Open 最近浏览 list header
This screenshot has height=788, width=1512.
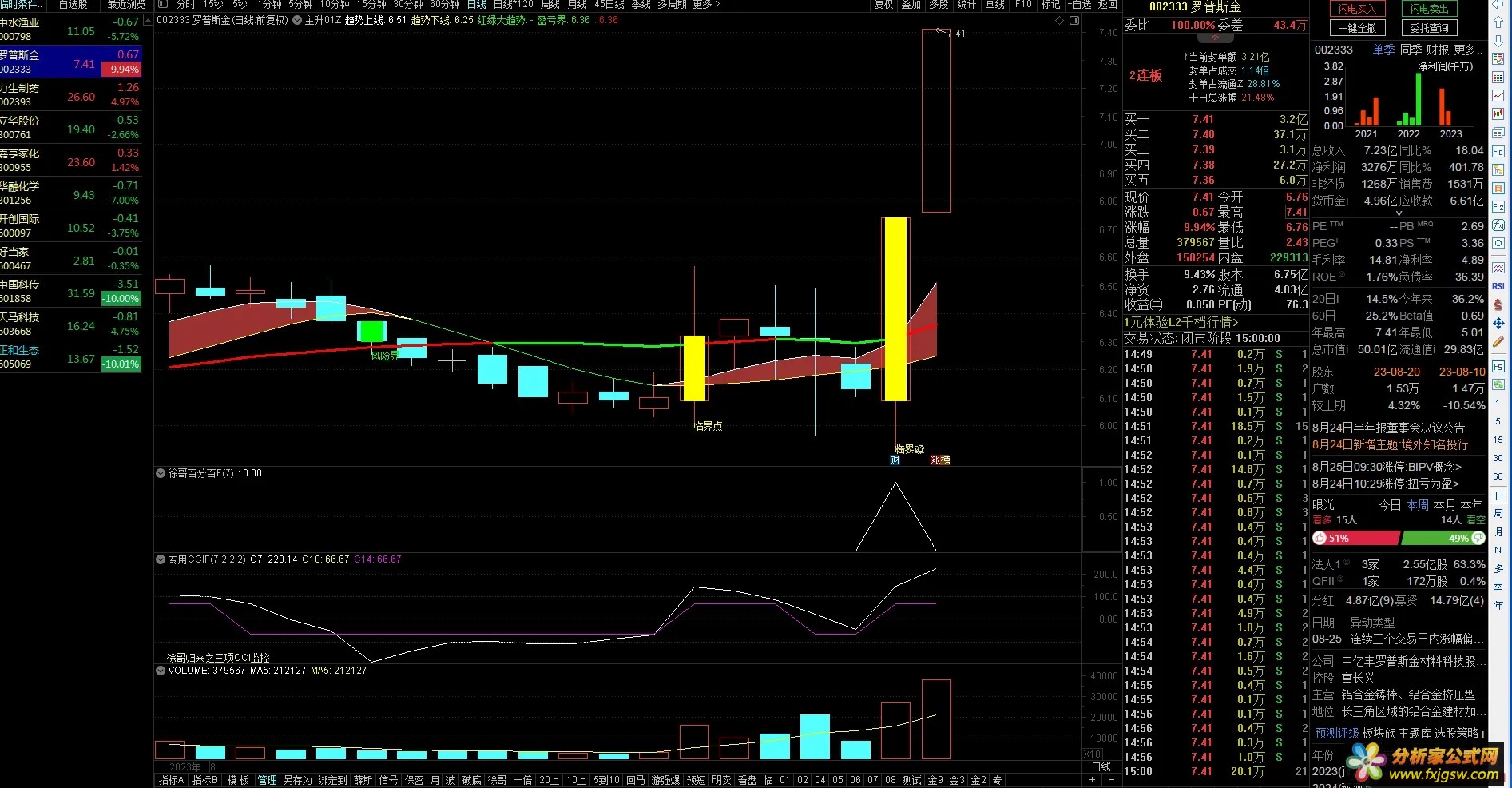(x=125, y=5)
